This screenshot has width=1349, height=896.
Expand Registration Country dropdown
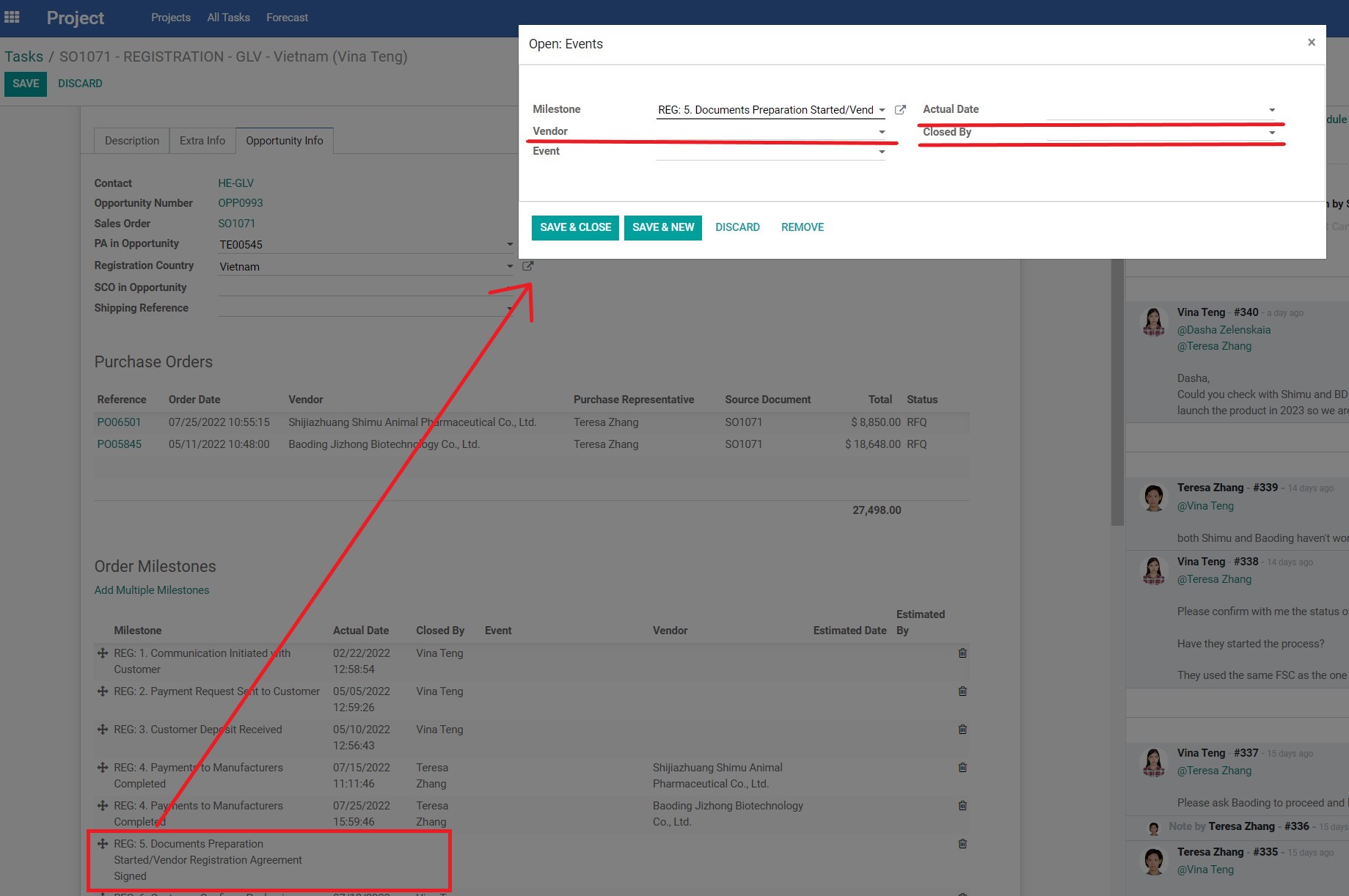[x=510, y=266]
